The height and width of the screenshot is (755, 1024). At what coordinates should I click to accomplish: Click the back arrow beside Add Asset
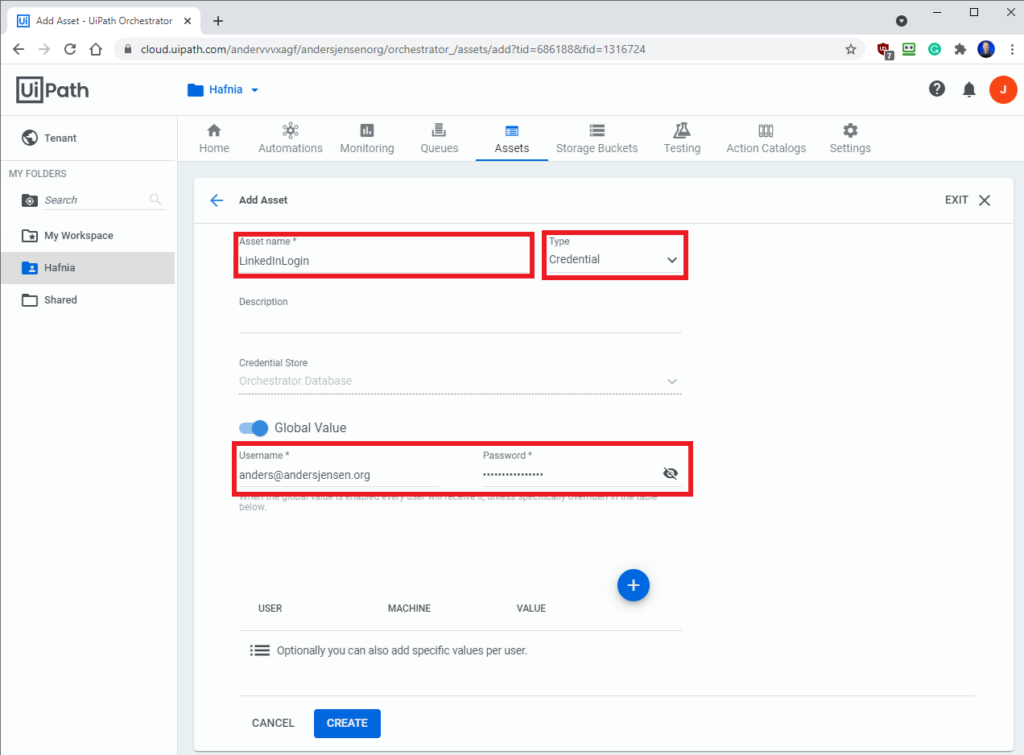coord(217,200)
